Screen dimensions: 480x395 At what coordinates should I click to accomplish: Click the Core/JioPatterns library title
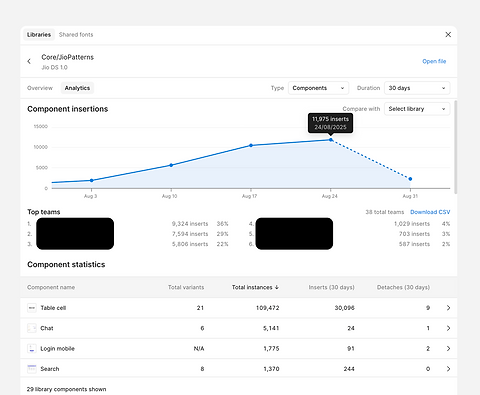(x=68, y=57)
